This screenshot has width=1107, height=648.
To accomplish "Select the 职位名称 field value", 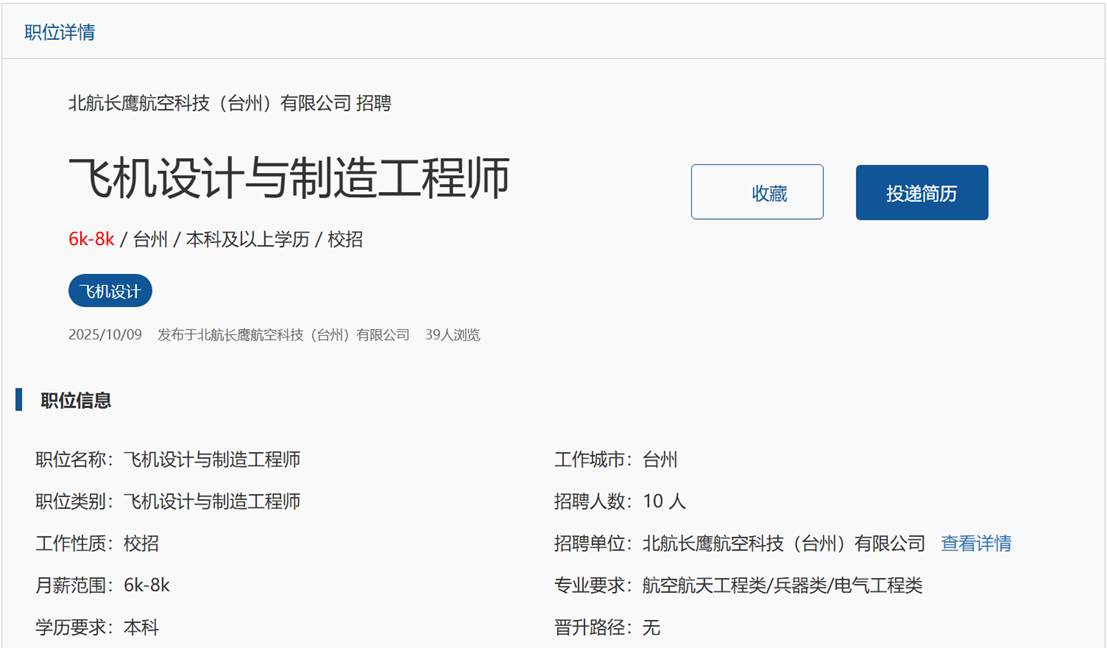I will point(212,460).
